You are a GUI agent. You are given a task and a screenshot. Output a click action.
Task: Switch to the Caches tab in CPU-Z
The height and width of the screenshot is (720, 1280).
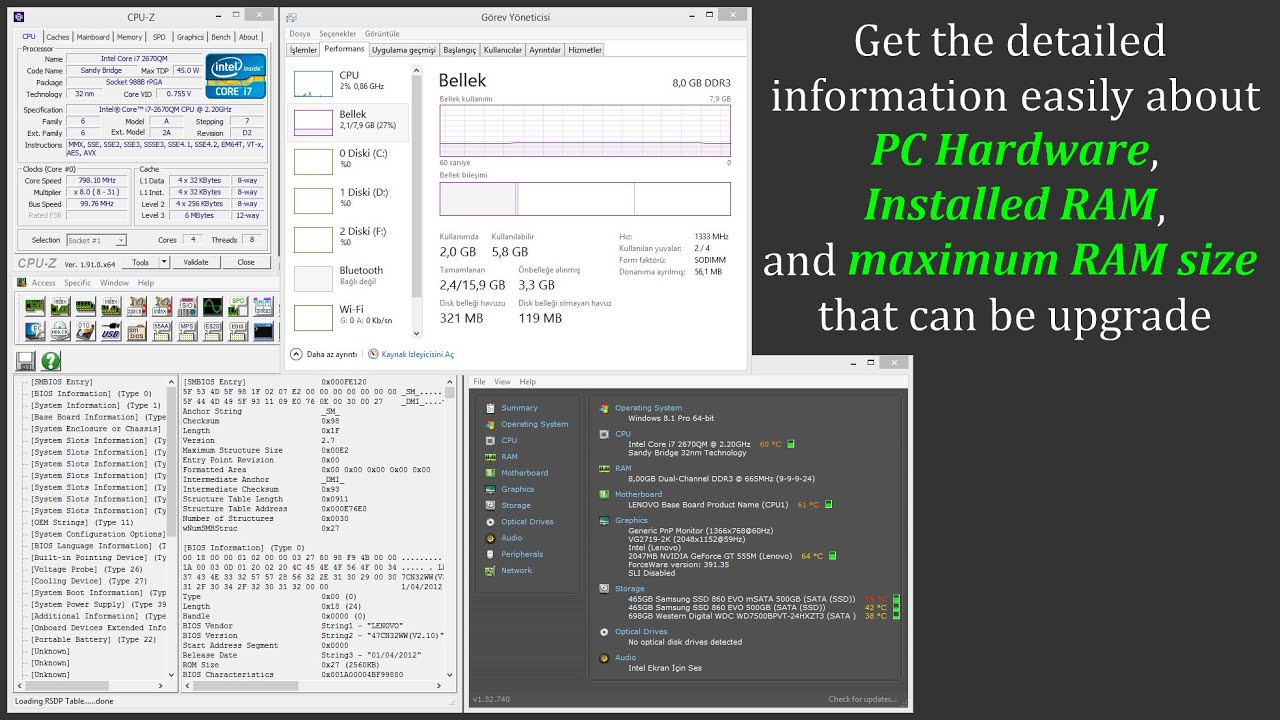[58, 37]
